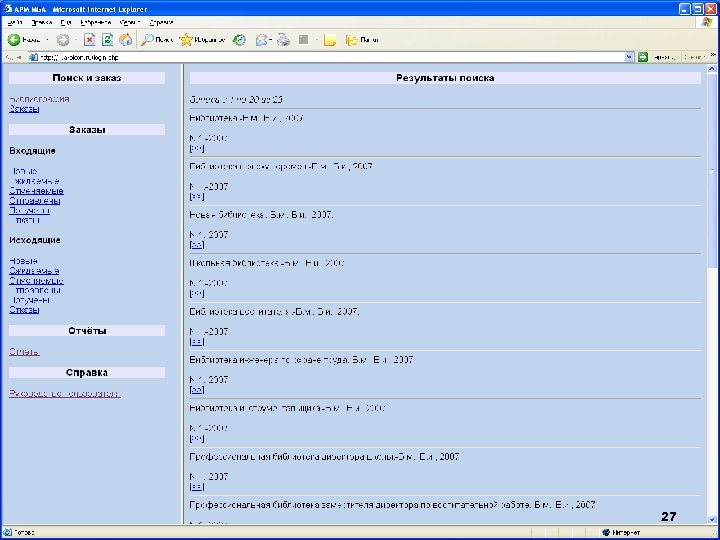Print the page with printer icon
This screenshot has width=720, height=540.
(x=283, y=40)
